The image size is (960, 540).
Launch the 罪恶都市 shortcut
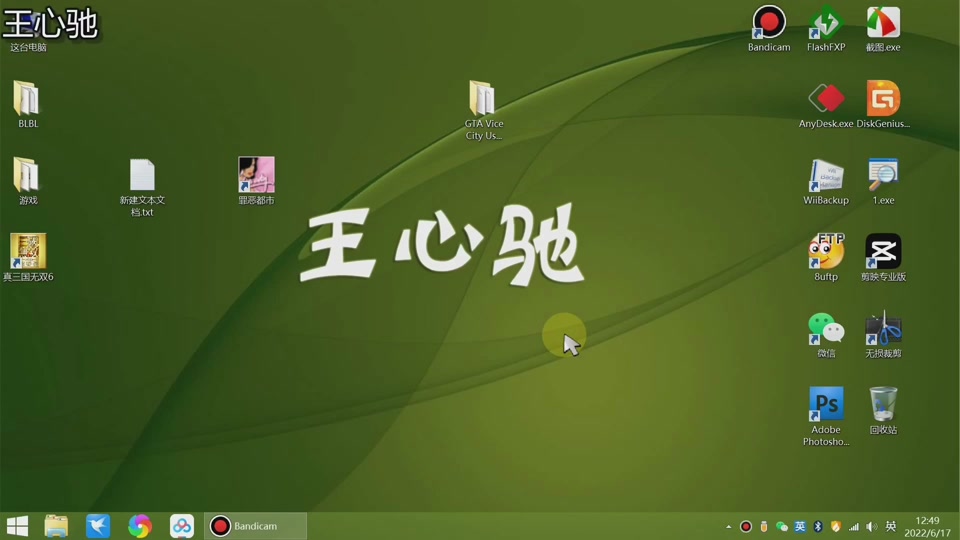click(256, 181)
